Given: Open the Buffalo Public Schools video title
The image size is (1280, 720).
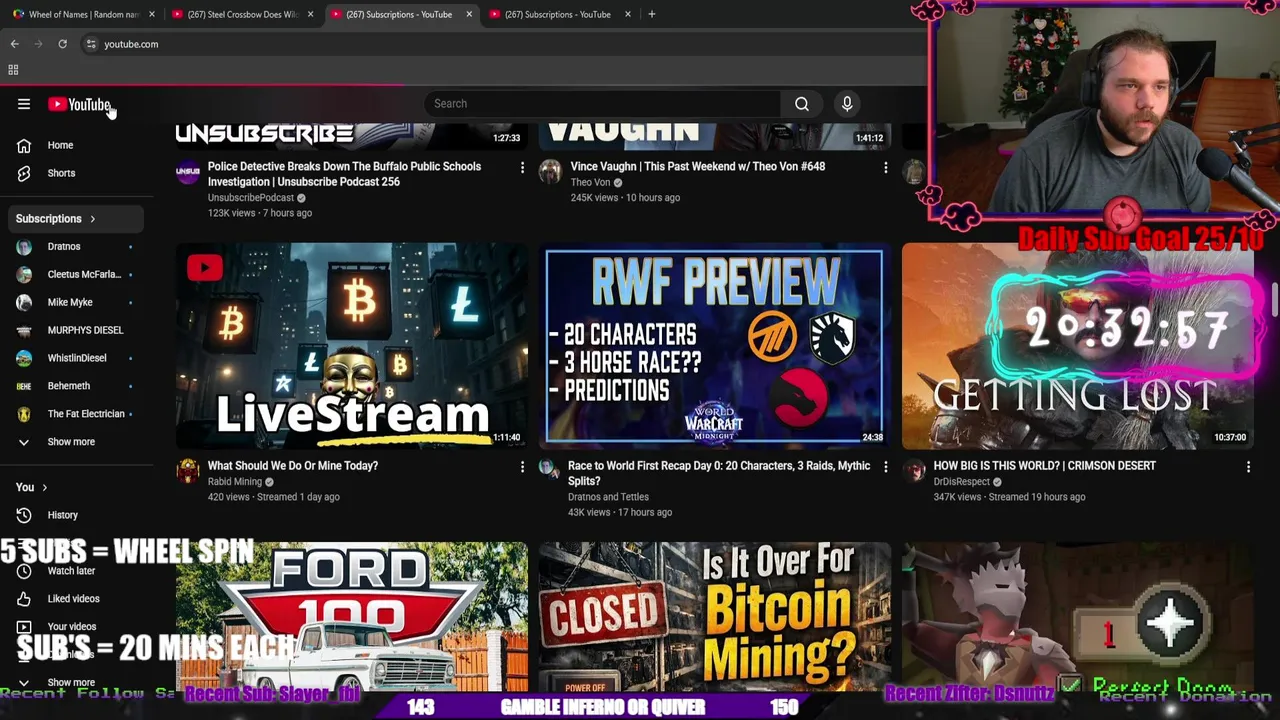Looking at the screenshot, I should pos(344,174).
